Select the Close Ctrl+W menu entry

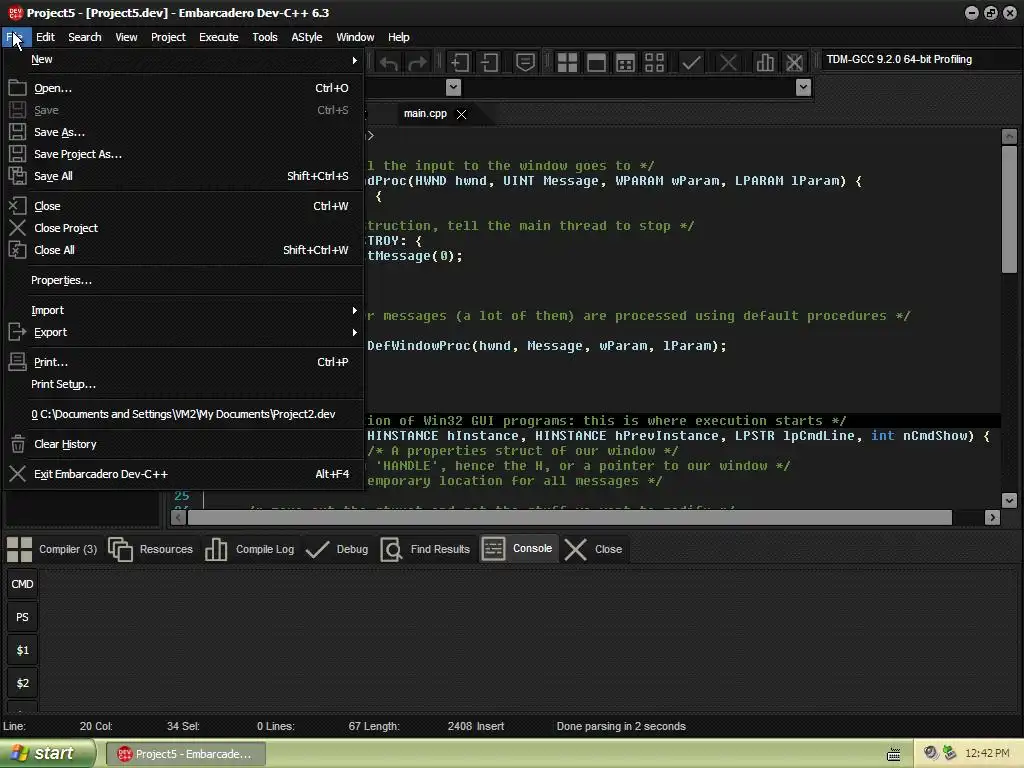click(184, 206)
